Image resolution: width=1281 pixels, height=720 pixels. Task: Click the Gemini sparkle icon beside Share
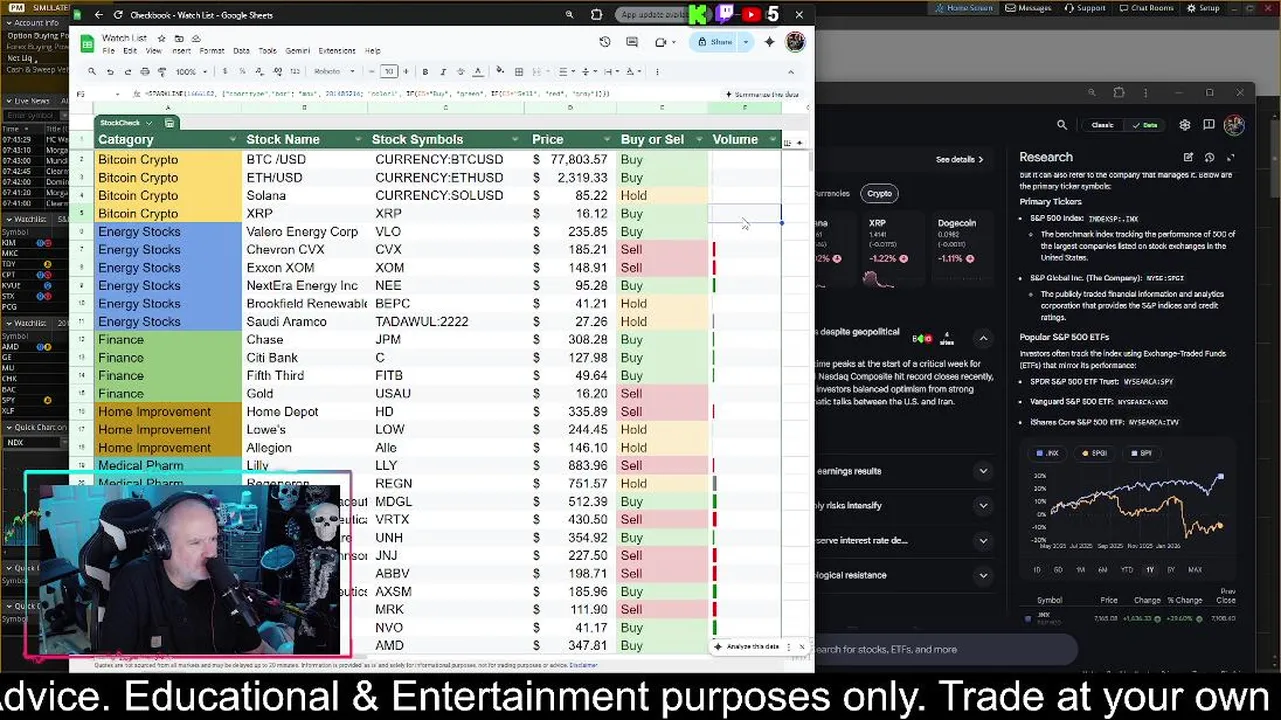[x=769, y=42]
